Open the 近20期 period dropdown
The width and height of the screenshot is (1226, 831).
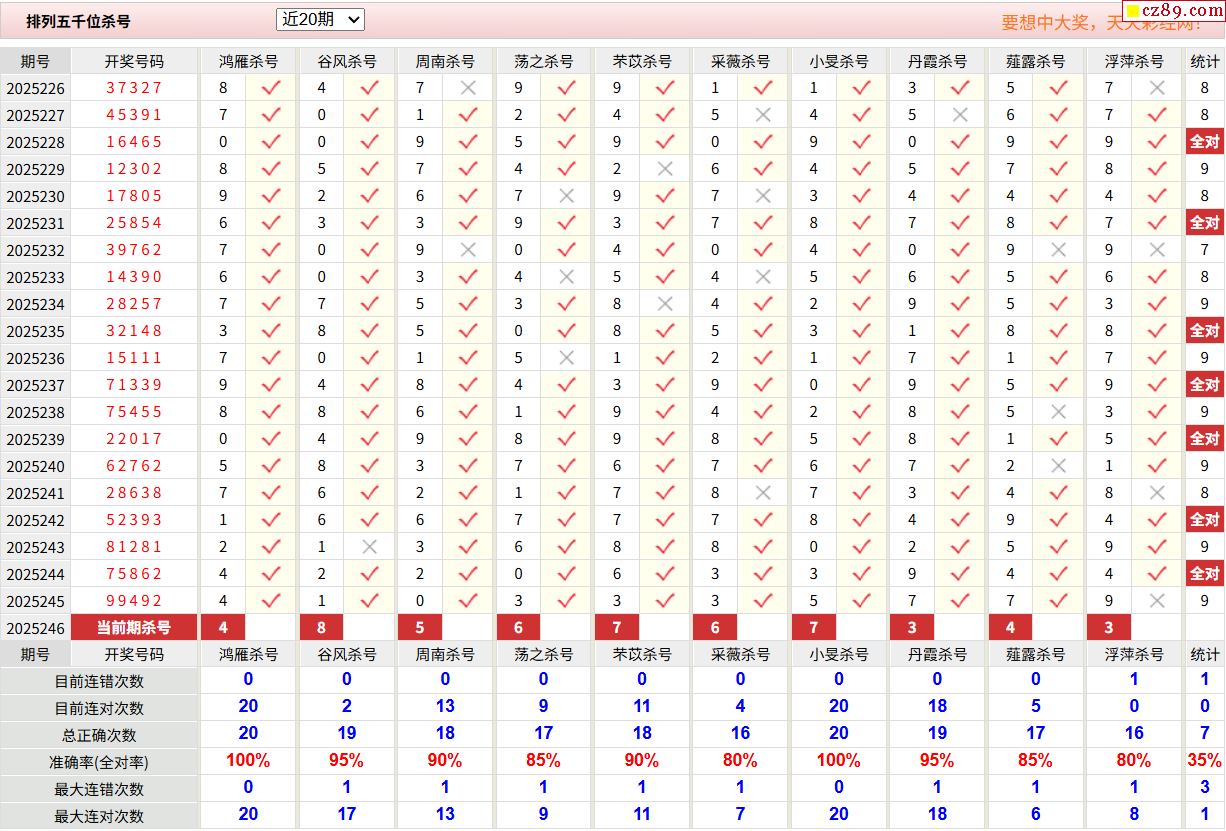[320, 19]
